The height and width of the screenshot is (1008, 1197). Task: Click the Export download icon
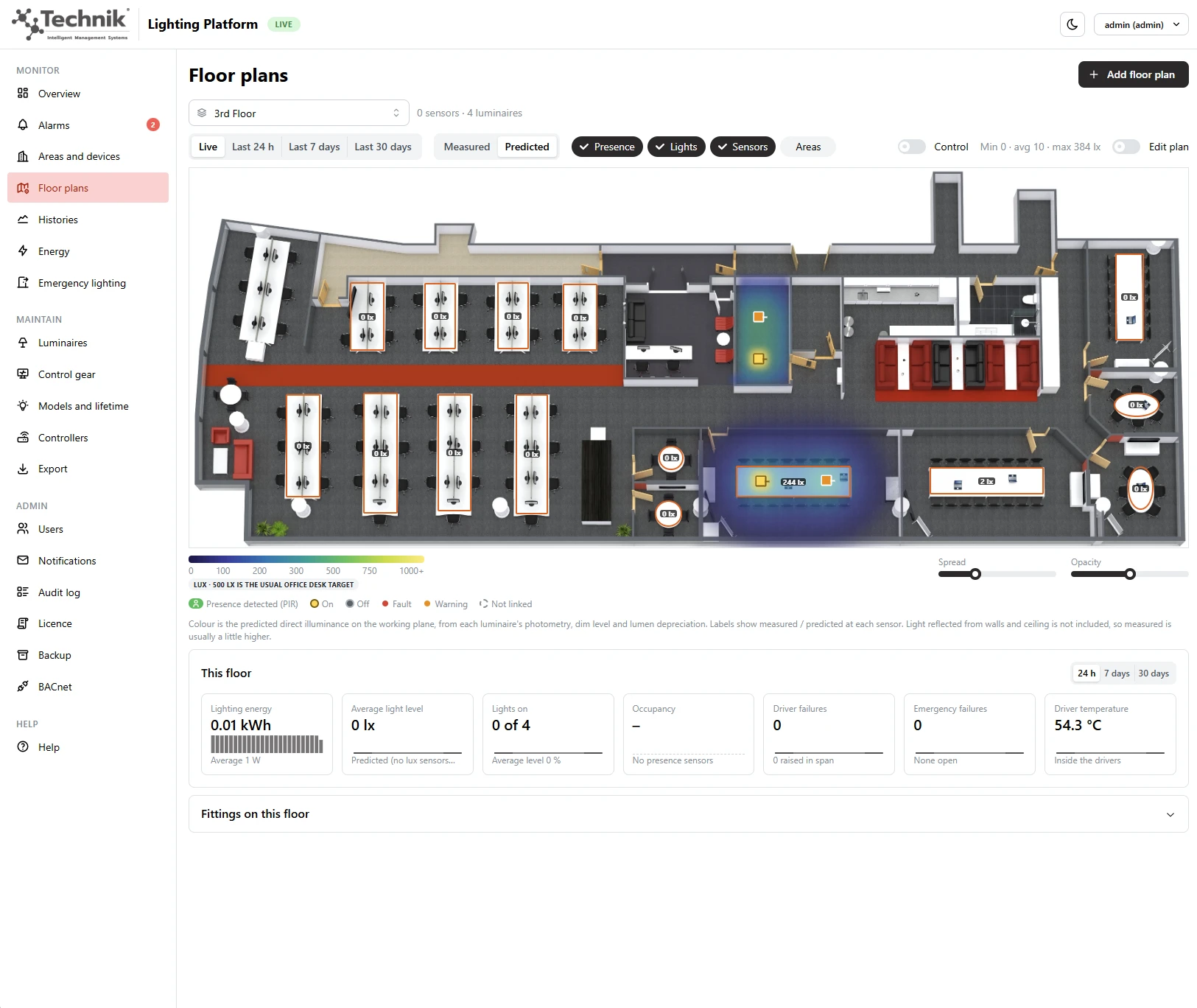click(x=23, y=469)
